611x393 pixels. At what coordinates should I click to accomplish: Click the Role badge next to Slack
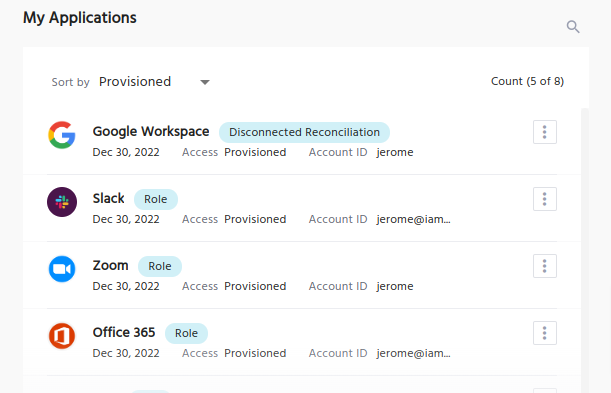156,199
